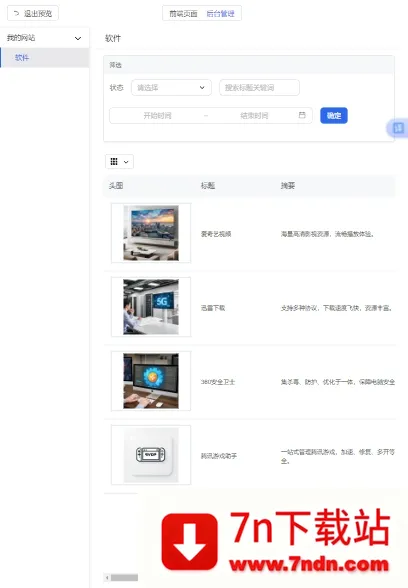Switch to the 后台管理 tab
Image resolution: width=408 pixels, height=588 pixels.
pyautogui.click(x=220, y=14)
